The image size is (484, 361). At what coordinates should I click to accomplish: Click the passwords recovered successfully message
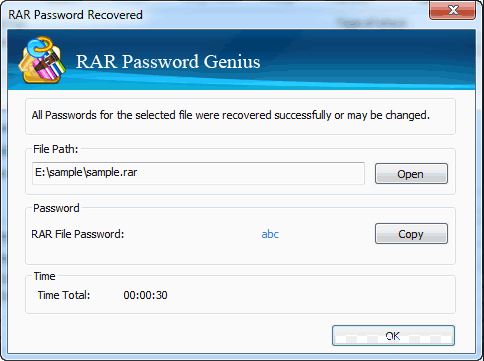pos(231,115)
